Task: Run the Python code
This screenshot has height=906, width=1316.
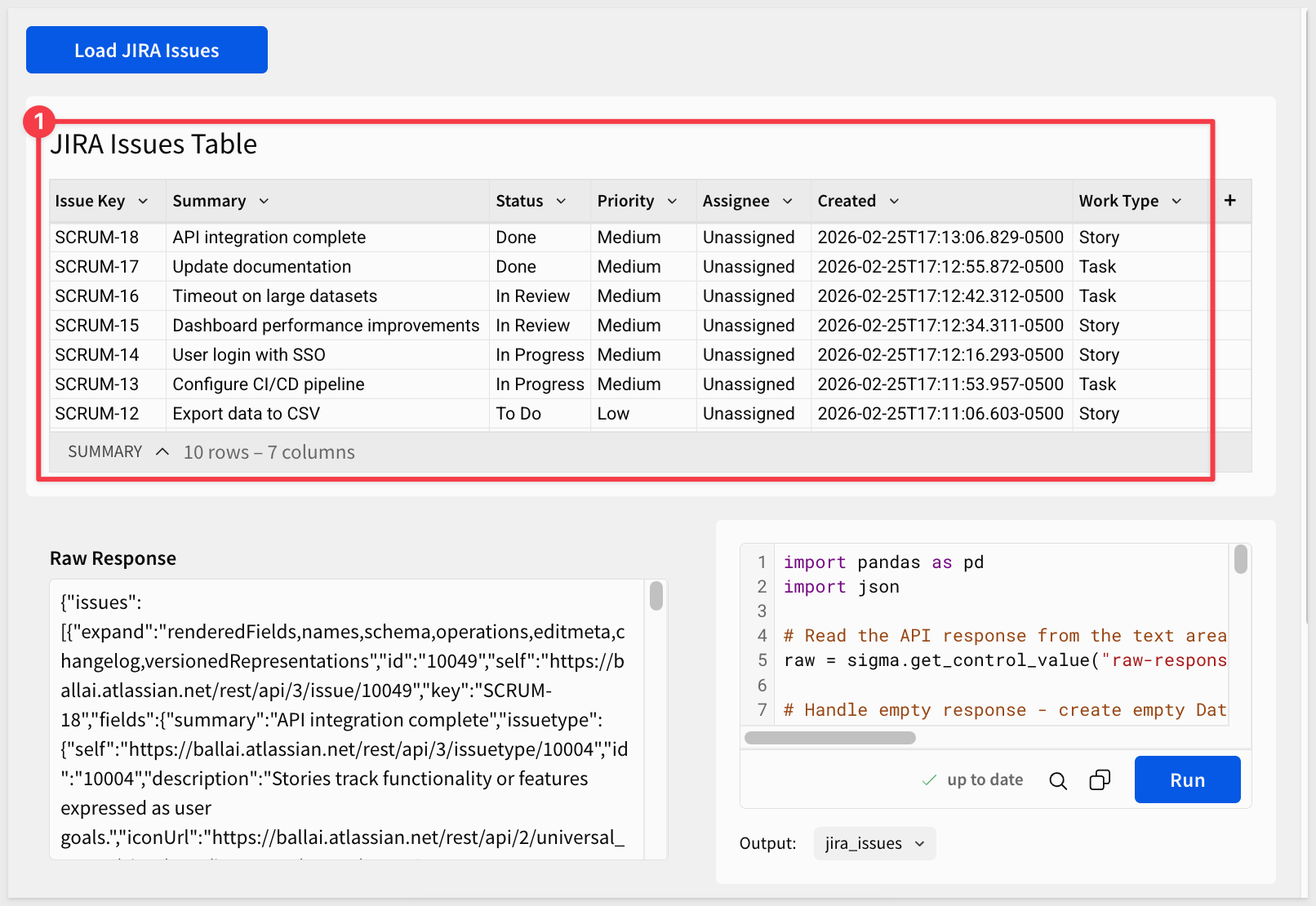Action: (x=1187, y=779)
